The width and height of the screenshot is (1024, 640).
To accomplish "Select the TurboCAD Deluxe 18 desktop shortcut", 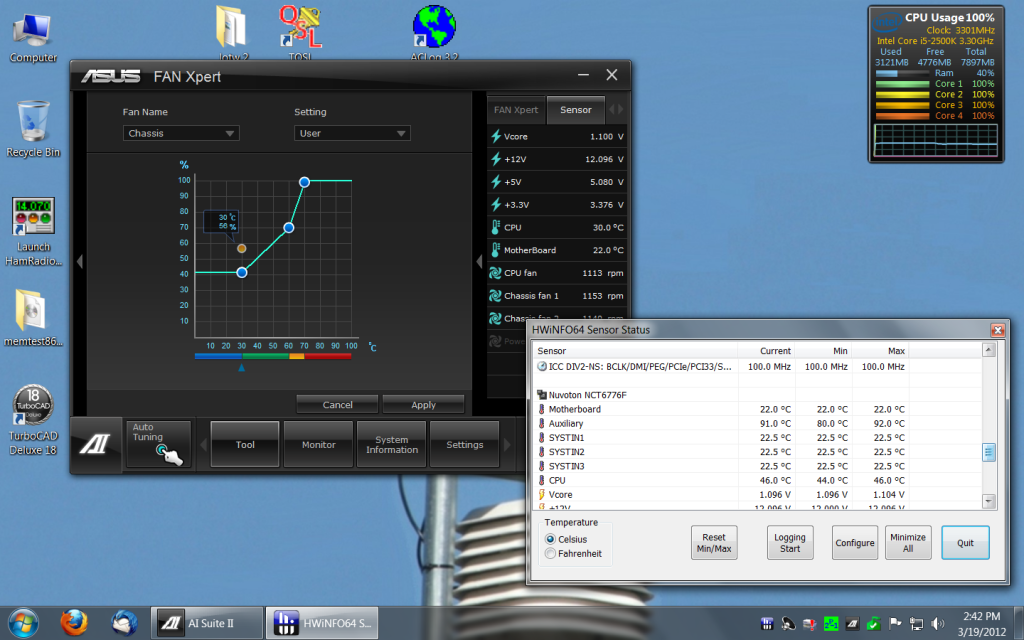I will (33, 420).
